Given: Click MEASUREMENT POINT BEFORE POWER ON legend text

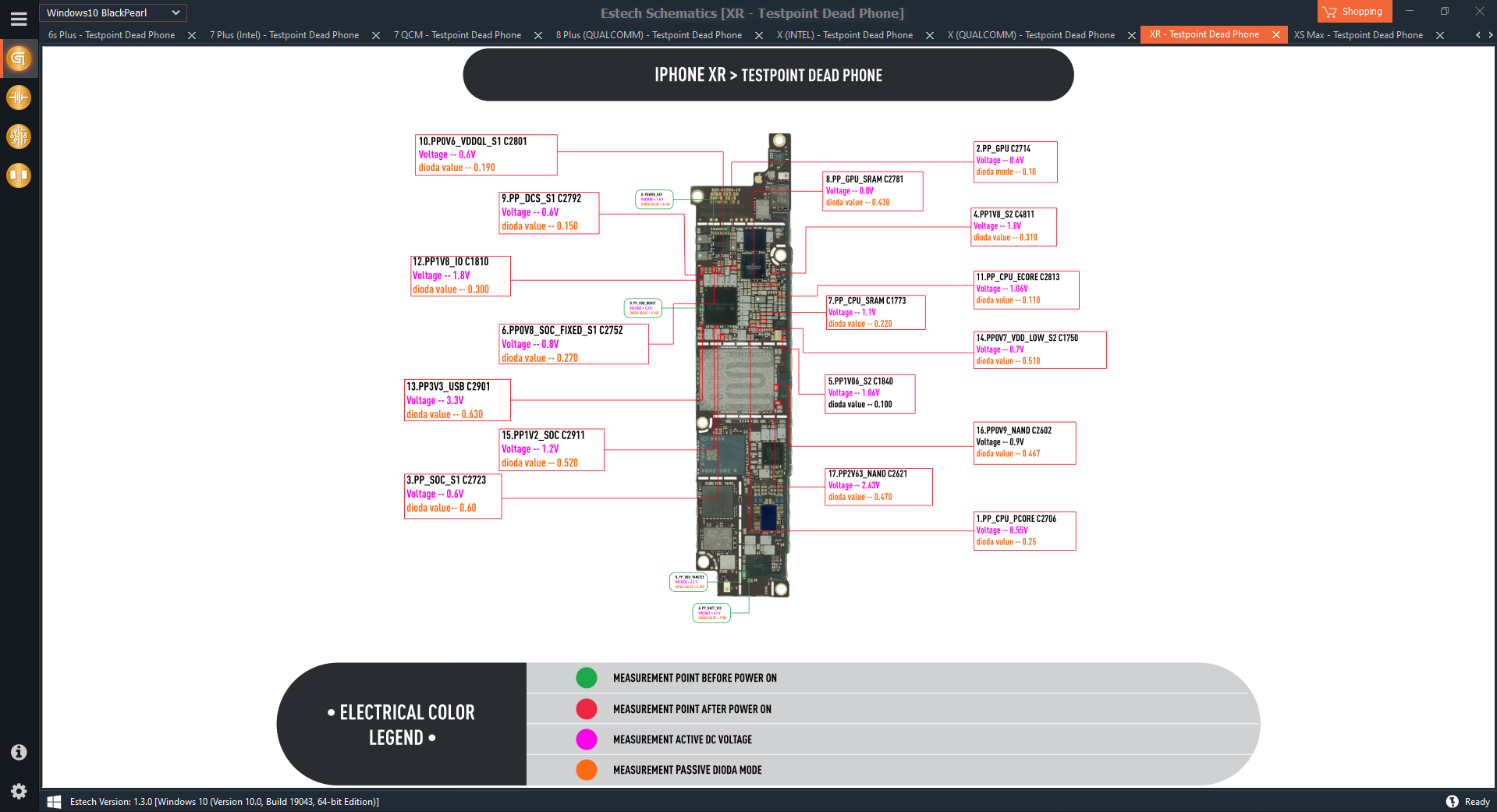Looking at the screenshot, I should (x=695, y=679).
